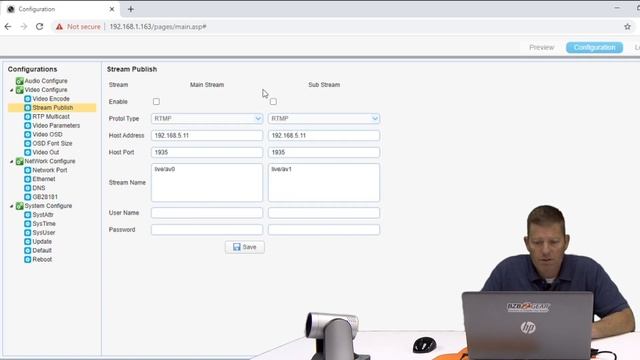Image resolution: width=640 pixels, height=360 pixels.
Task: Click the Not secure warning icon
Action: [60, 27]
